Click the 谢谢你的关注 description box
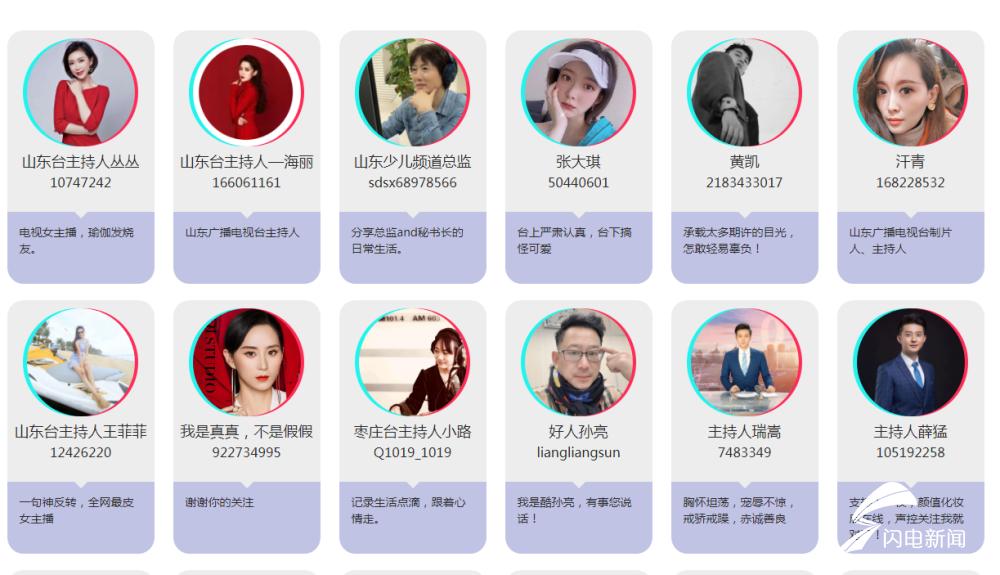The width and height of the screenshot is (1000, 575). (x=247, y=517)
